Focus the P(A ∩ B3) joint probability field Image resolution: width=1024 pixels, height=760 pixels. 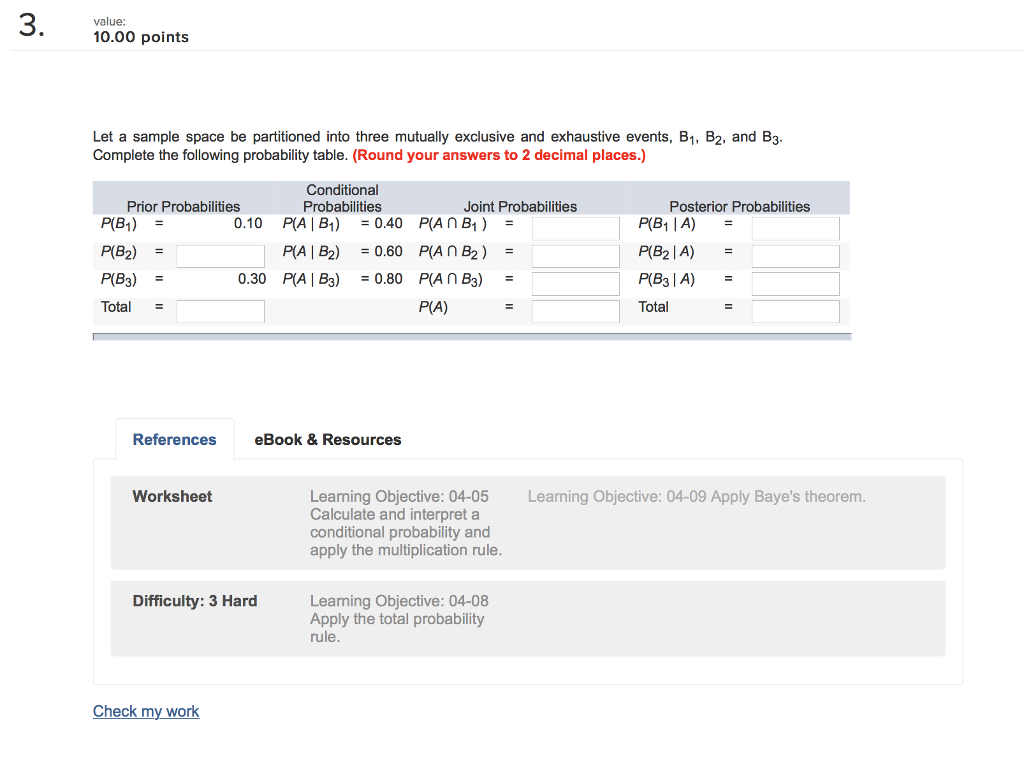[575, 284]
